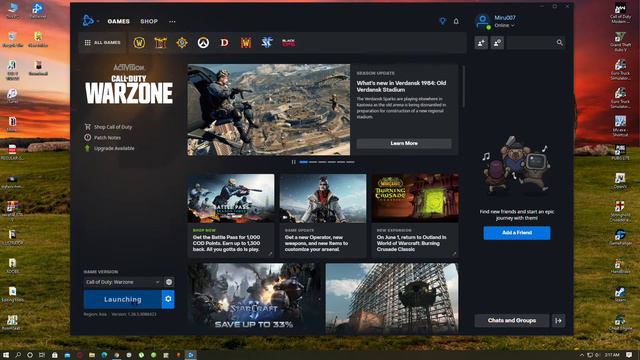Viewport: 640px width, 360px height.
Task: Expand the Online status dropdown
Action: pyautogui.click(x=504, y=25)
